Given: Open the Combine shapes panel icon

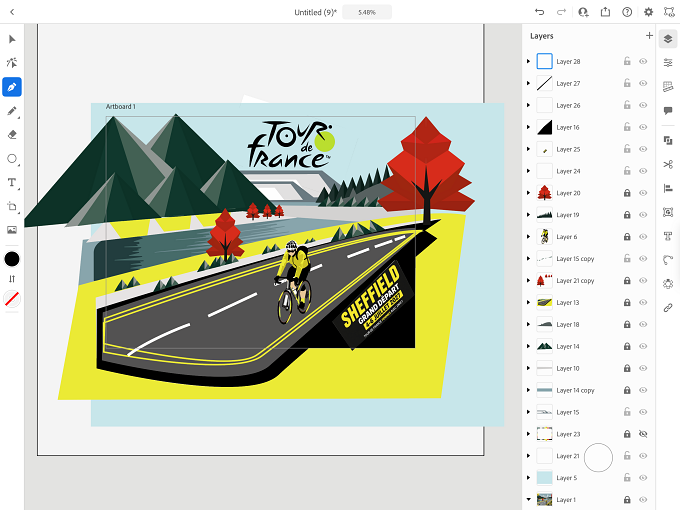Looking at the screenshot, I should coord(668,141).
